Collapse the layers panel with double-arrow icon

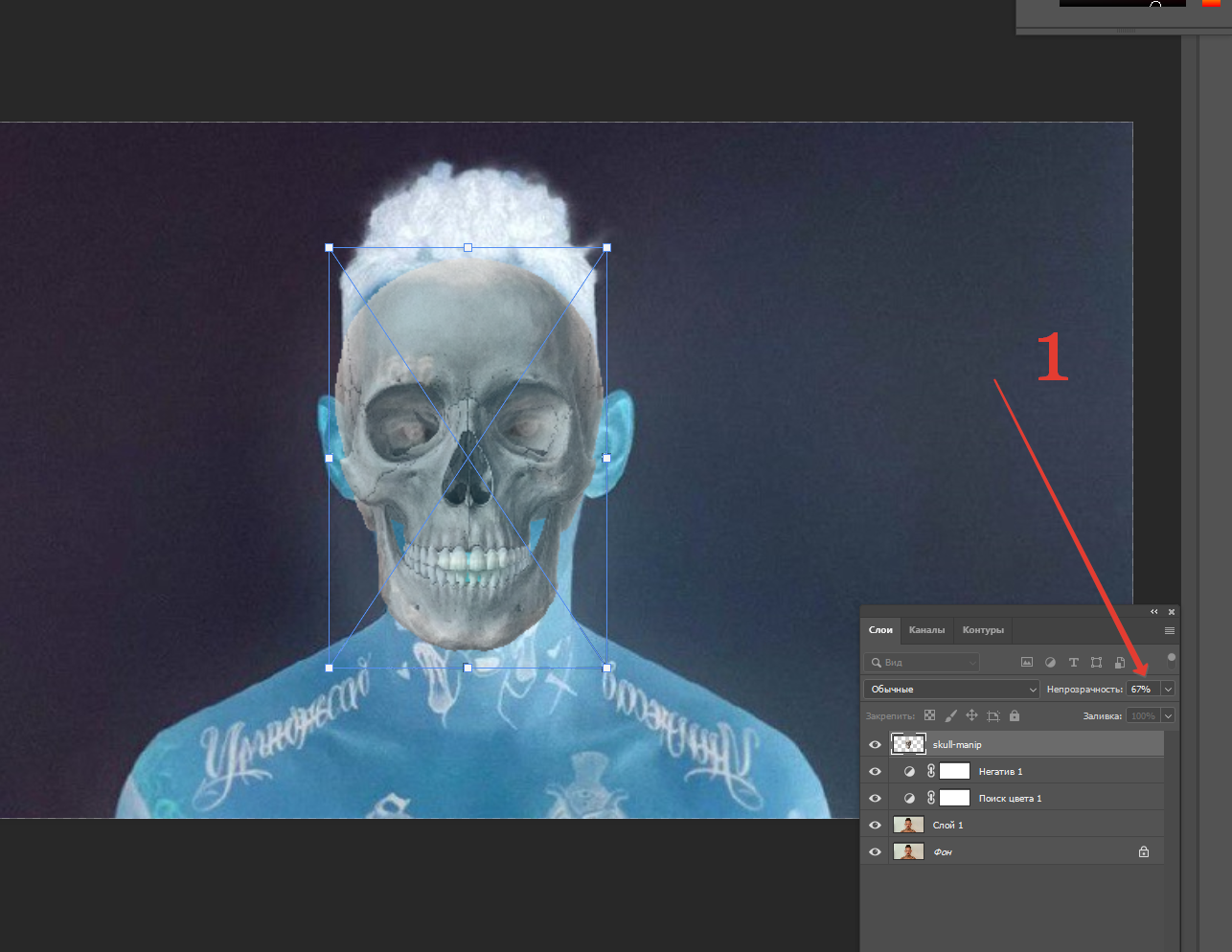click(x=1154, y=612)
